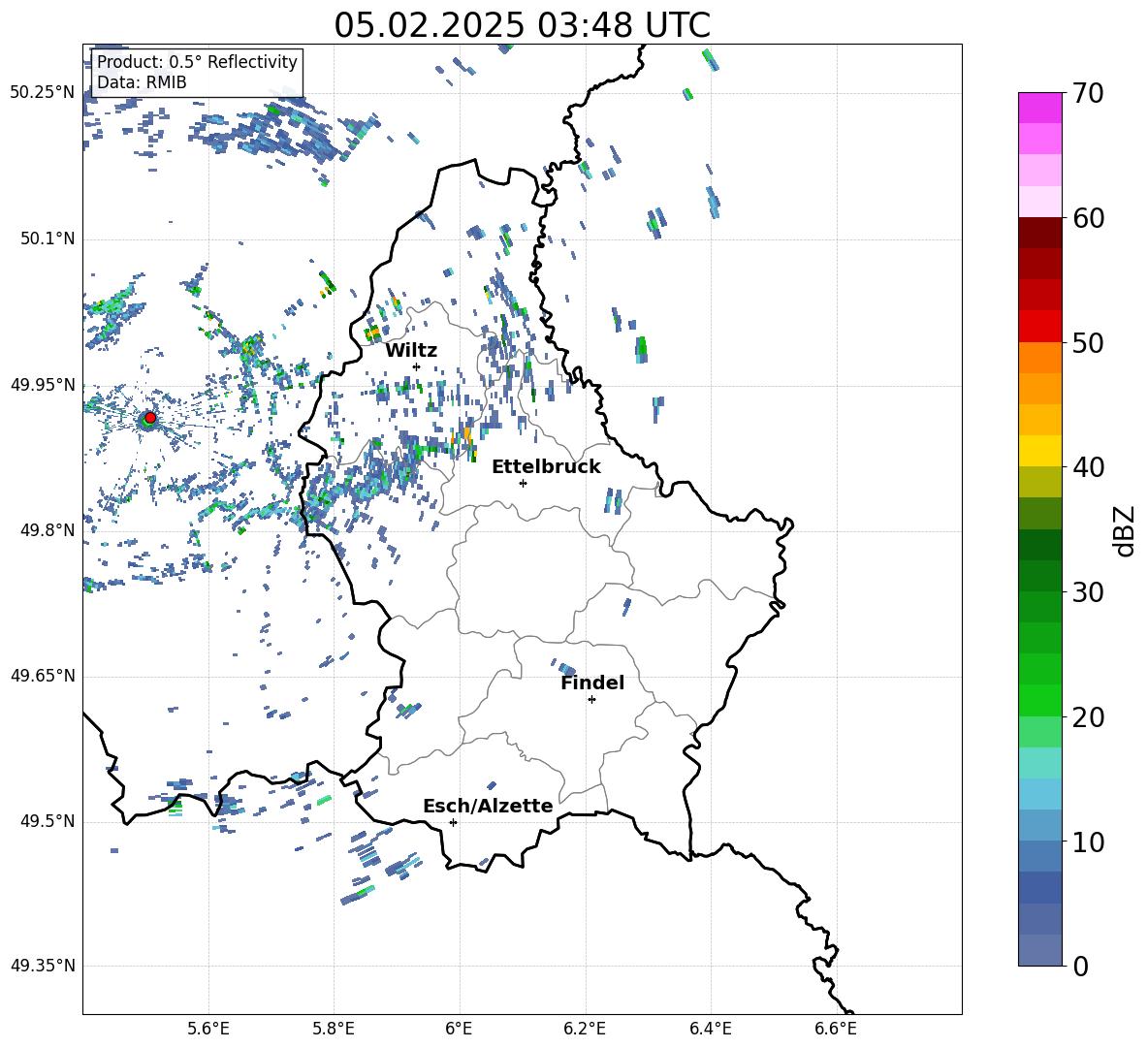Click the orange colorbar segment below 50
1148x1048 pixels.
point(1039,357)
